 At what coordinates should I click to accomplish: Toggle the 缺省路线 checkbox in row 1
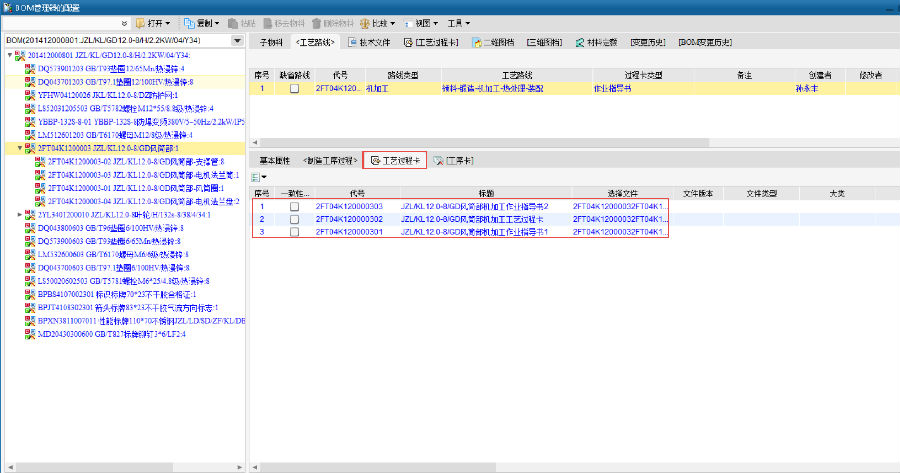click(294, 89)
